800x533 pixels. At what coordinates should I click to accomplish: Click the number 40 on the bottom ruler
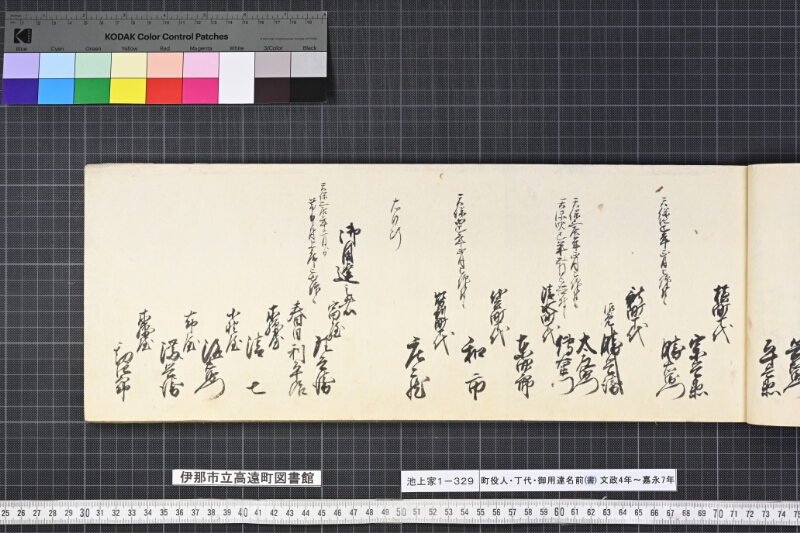pyautogui.click(x=243, y=513)
